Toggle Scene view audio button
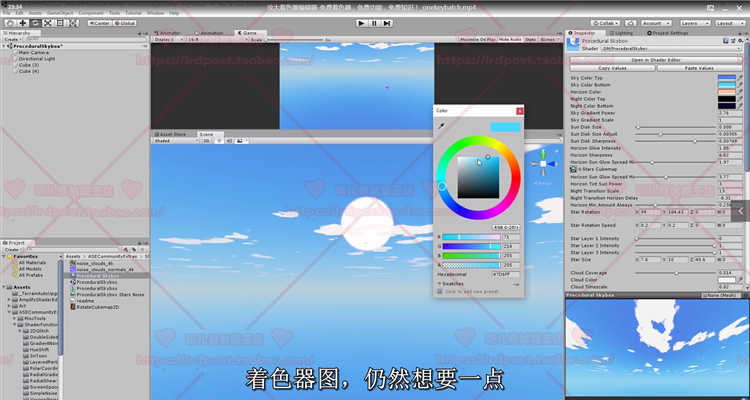Viewport: 750px width, 400px height. (230, 141)
